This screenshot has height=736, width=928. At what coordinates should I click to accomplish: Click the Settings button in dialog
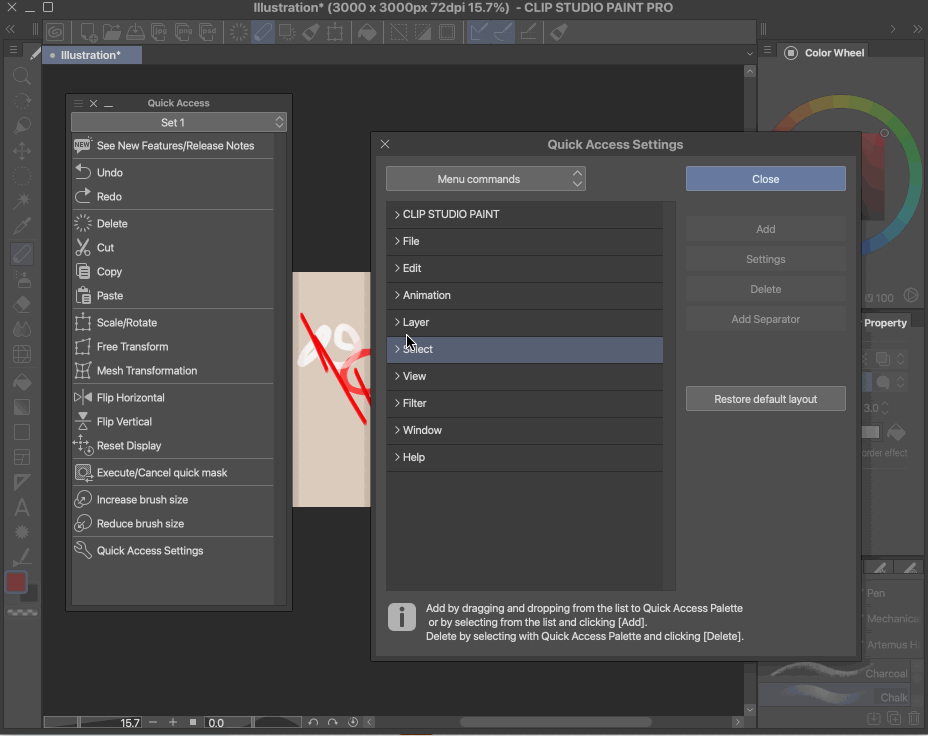(765, 259)
